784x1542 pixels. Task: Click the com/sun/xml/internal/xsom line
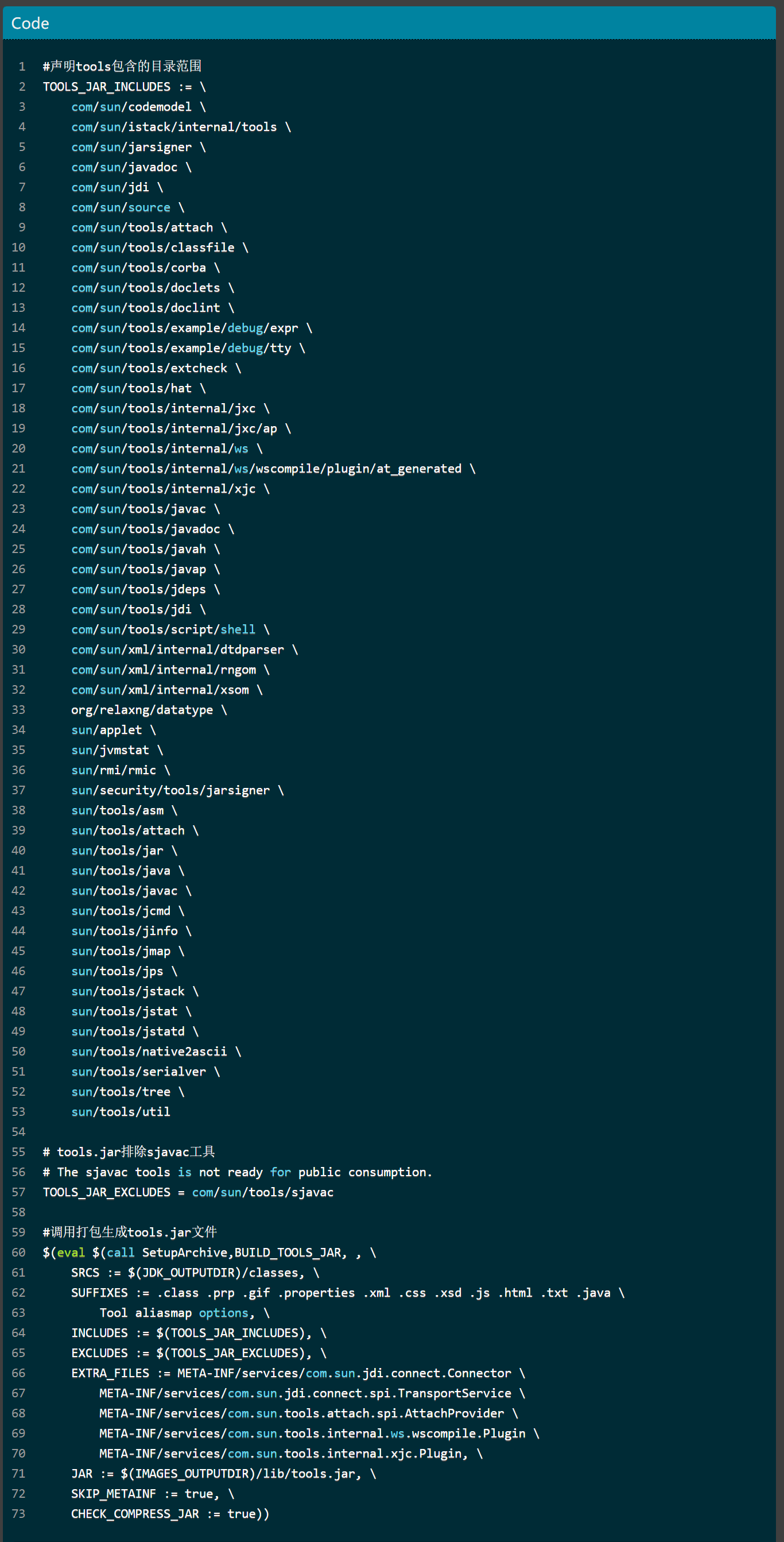coord(167,690)
